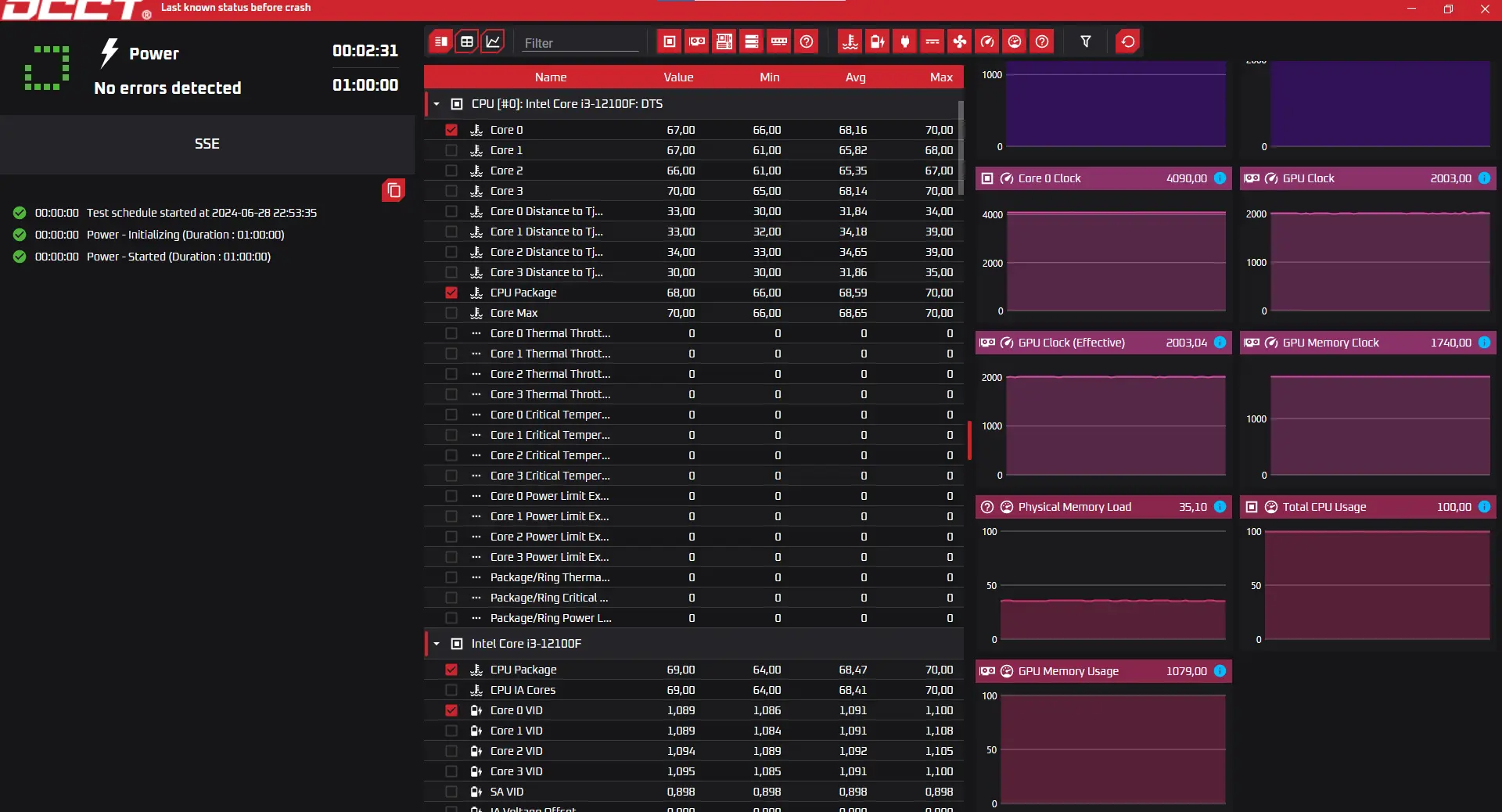Click the sensor table vertical scrollbar
The width and height of the screenshot is (1502, 812).
(961, 147)
